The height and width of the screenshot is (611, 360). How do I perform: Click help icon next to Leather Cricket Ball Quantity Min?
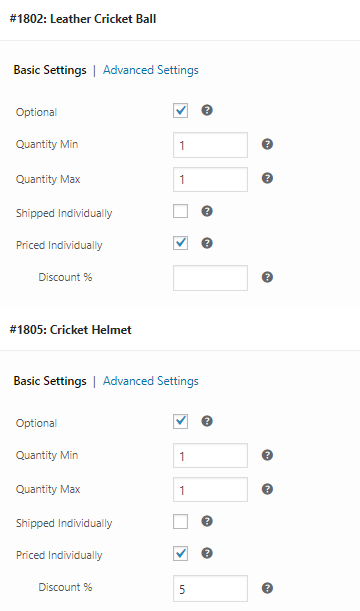tap(267, 144)
